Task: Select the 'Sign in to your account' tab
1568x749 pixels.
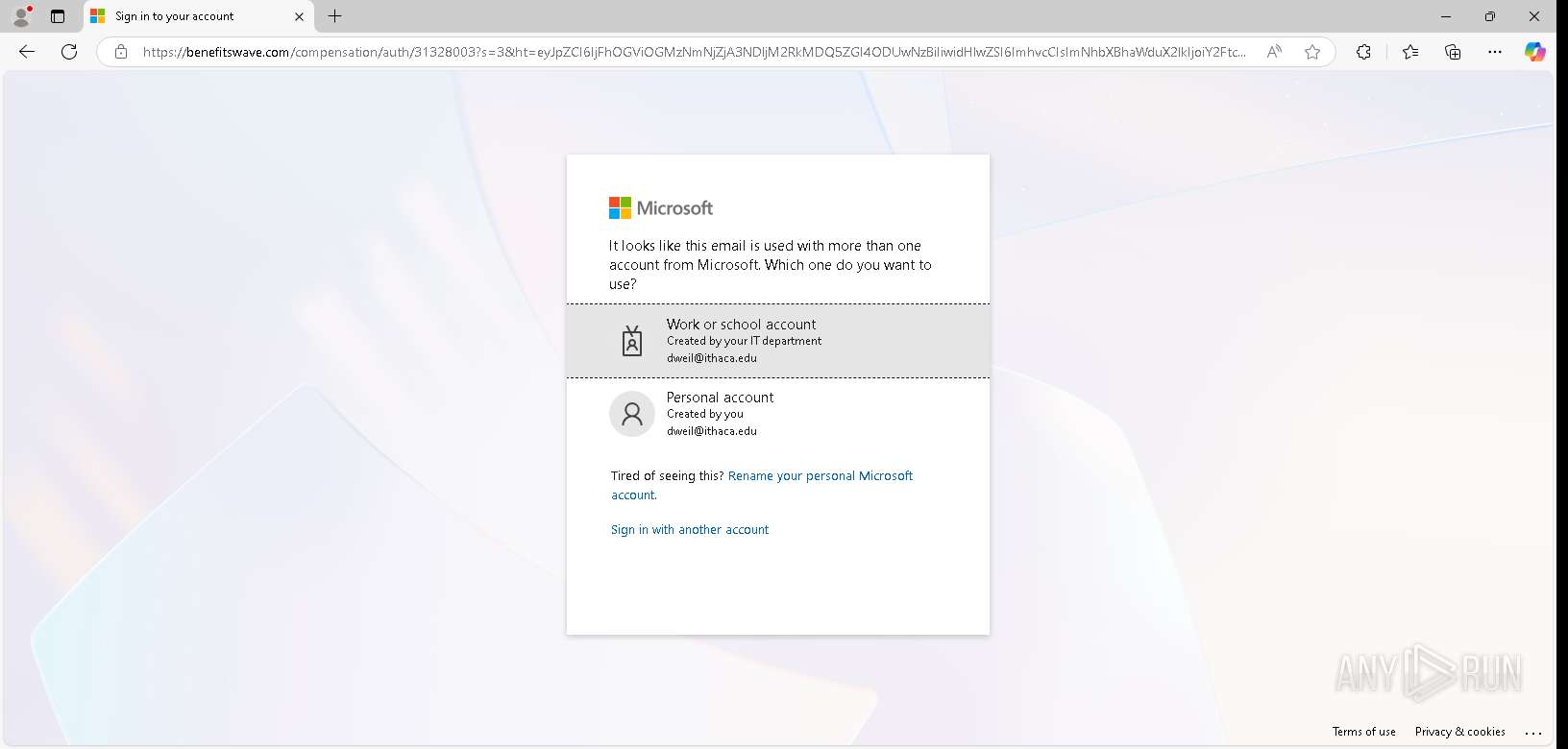Action: coord(198,16)
